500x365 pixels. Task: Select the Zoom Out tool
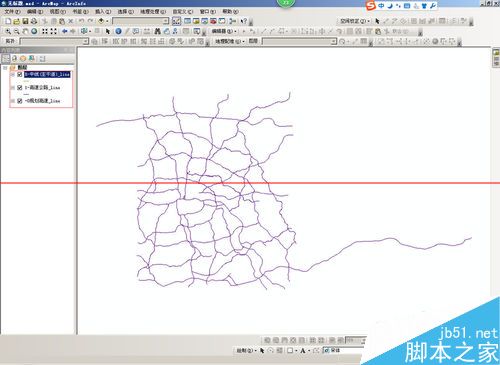(x=16, y=31)
